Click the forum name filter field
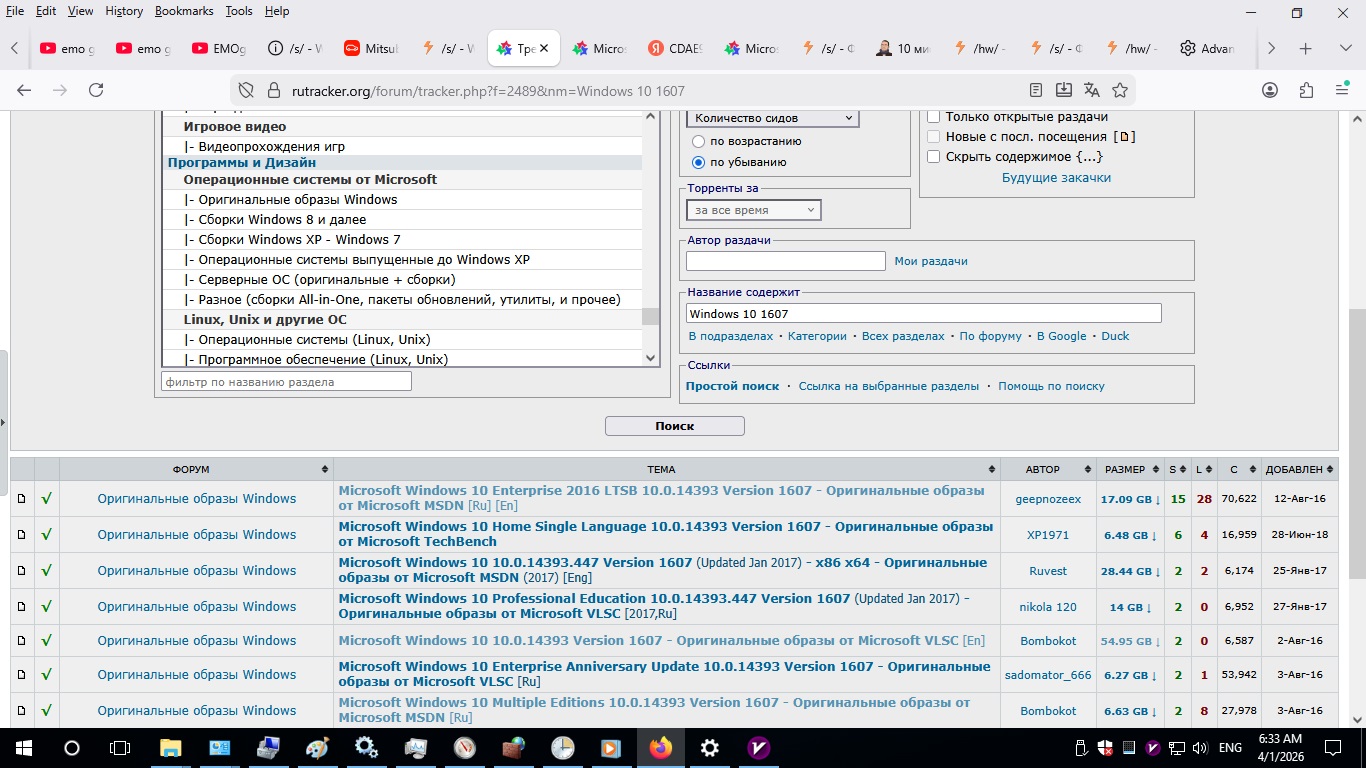Viewport: 1366px width, 768px height. tap(286, 381)
